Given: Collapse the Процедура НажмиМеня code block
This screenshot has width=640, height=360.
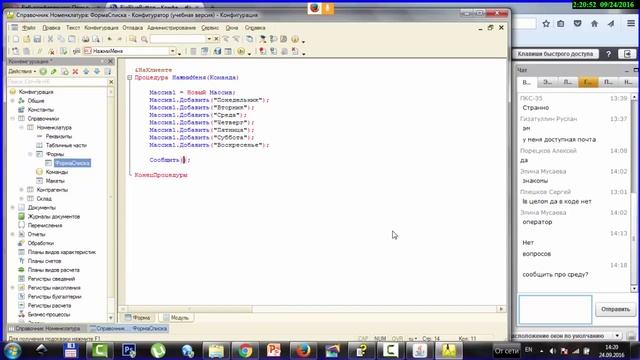Looking at the screenshot, I should [129, 78].
